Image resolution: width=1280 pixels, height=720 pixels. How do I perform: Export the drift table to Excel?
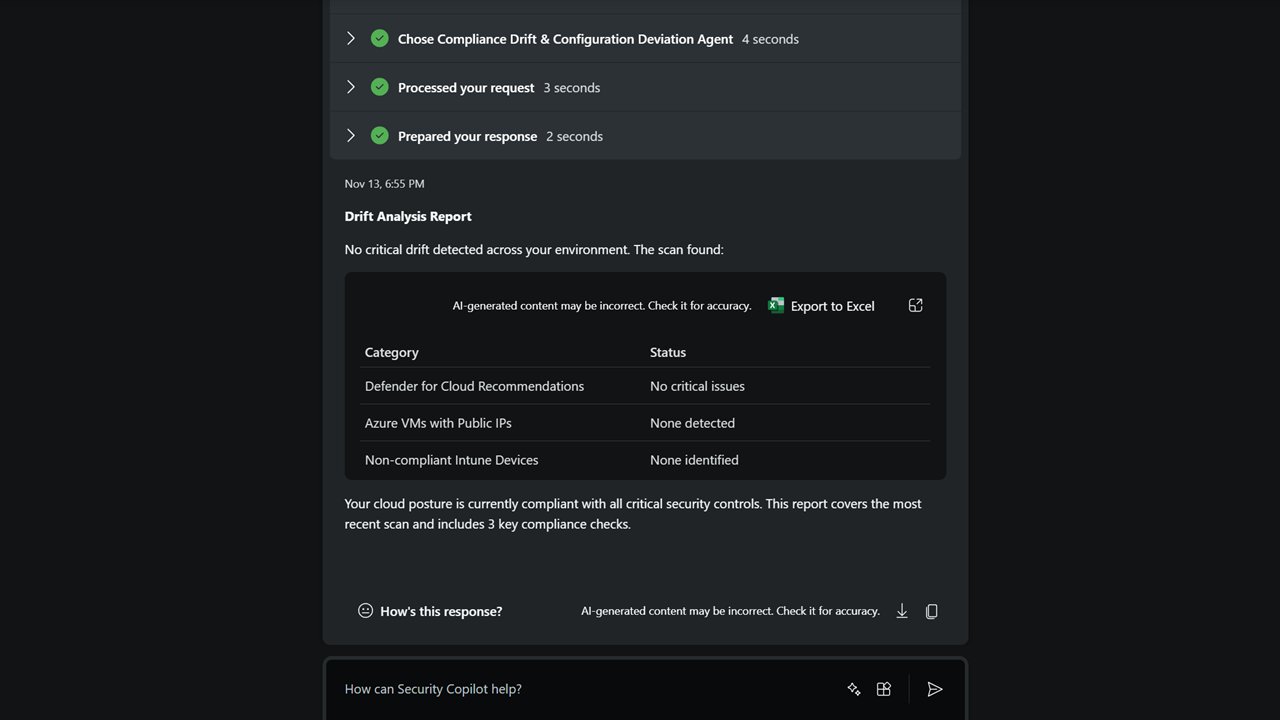point(821,306)
